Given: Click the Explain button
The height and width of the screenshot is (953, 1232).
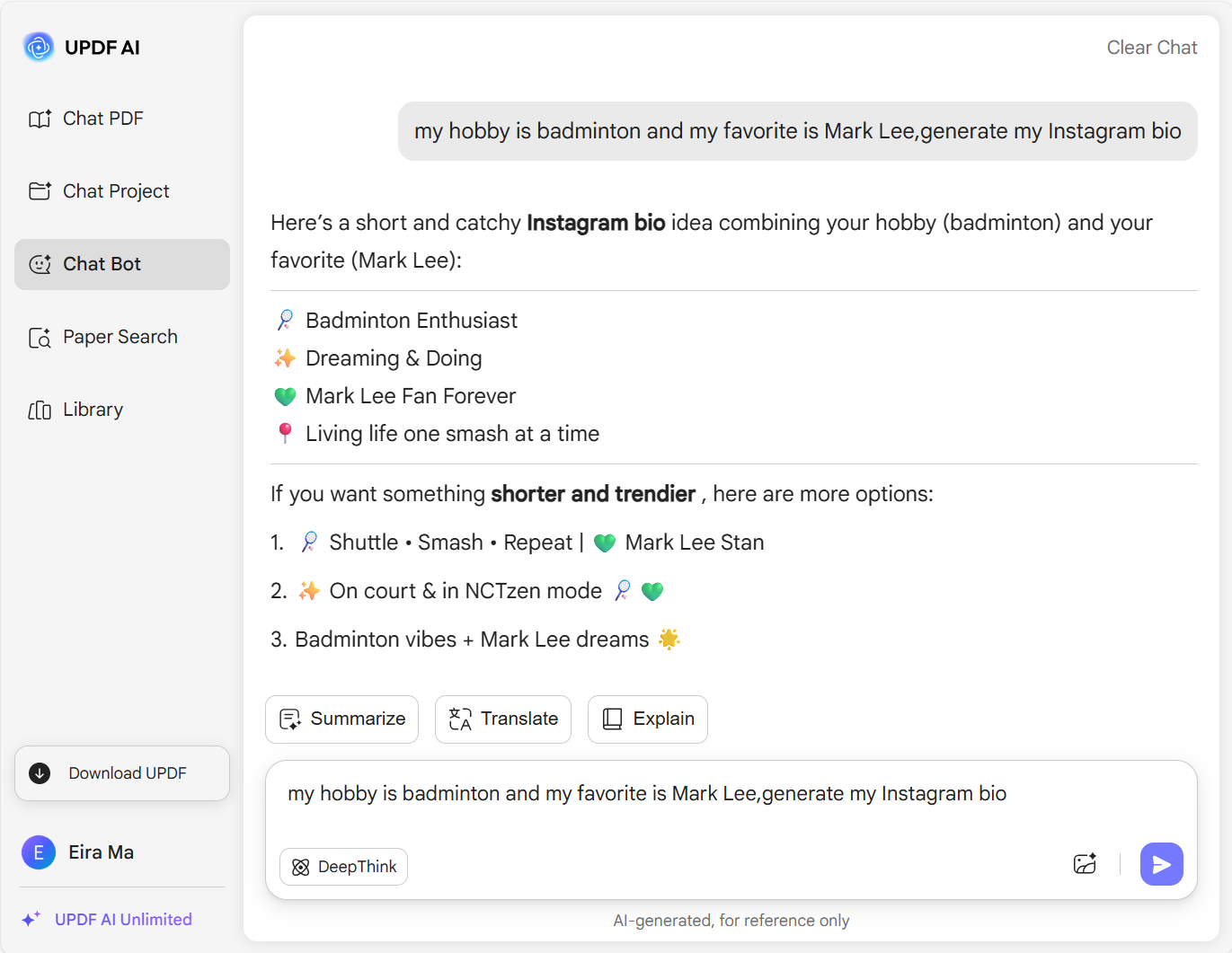Looking at the screenshot, I should (x=648, y=719).
